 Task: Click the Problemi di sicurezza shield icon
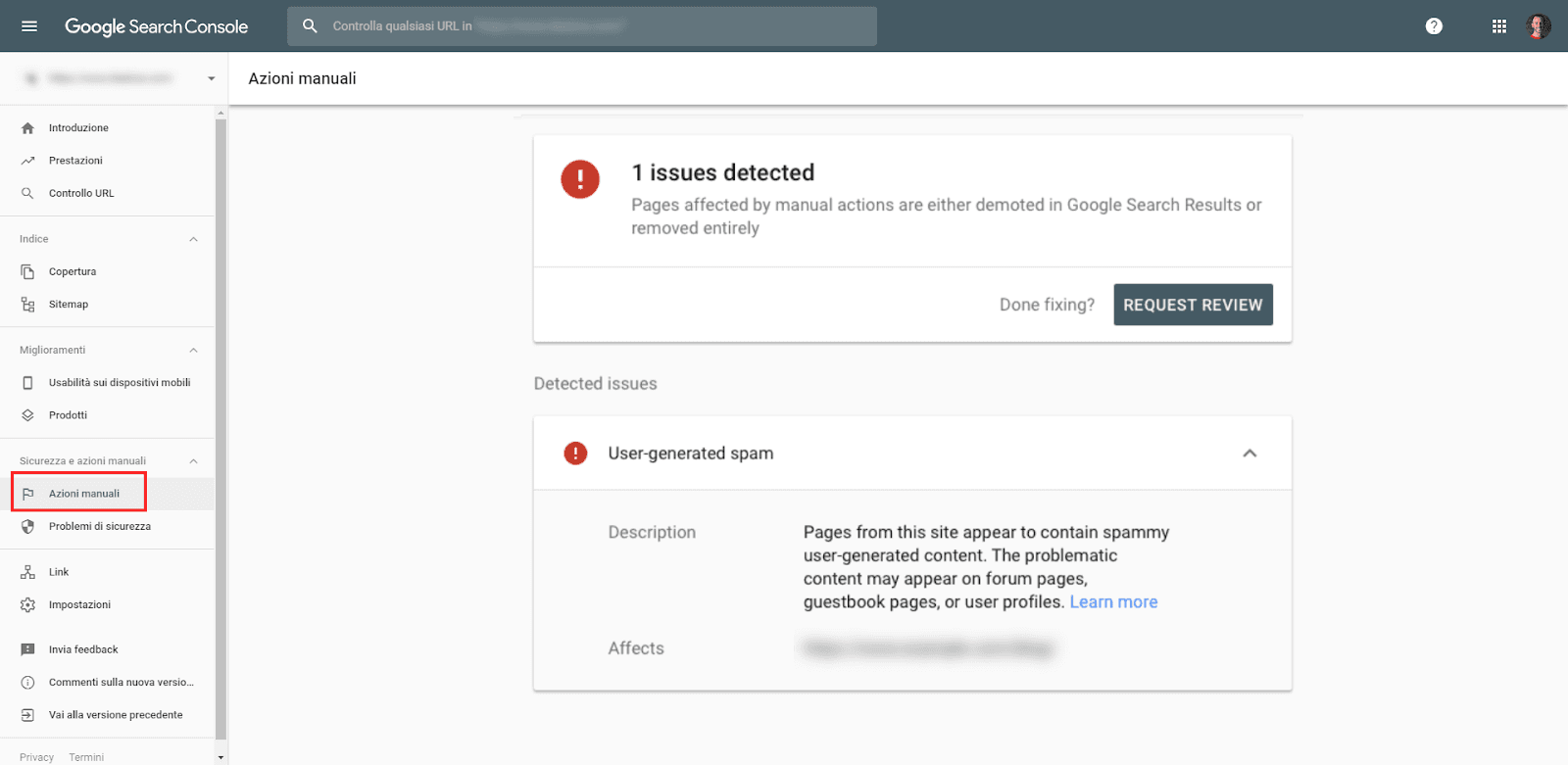pos(27,527)
